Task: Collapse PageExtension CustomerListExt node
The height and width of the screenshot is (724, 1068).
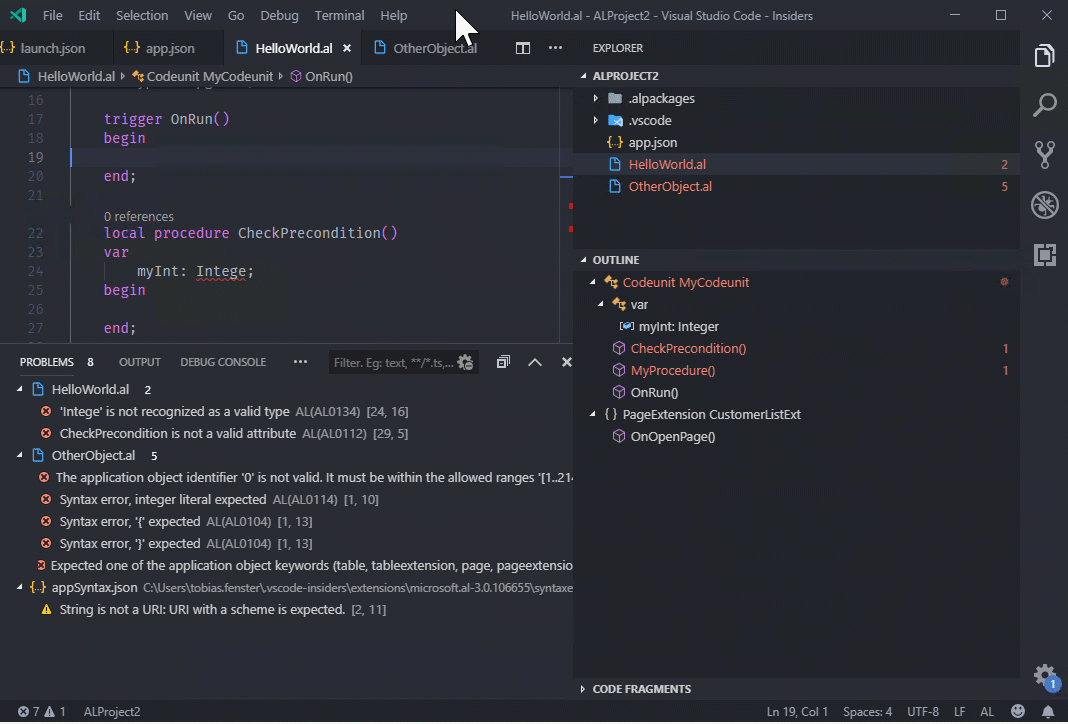Action: point(593,414)
